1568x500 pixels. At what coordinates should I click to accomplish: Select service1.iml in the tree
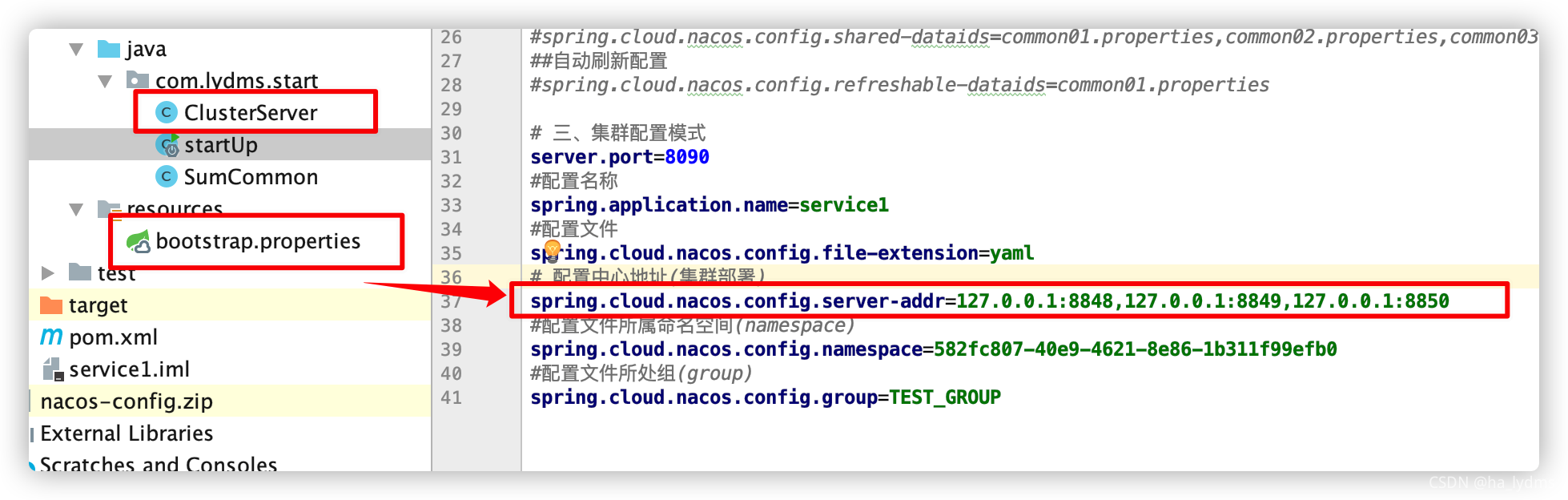pos(129,369)
